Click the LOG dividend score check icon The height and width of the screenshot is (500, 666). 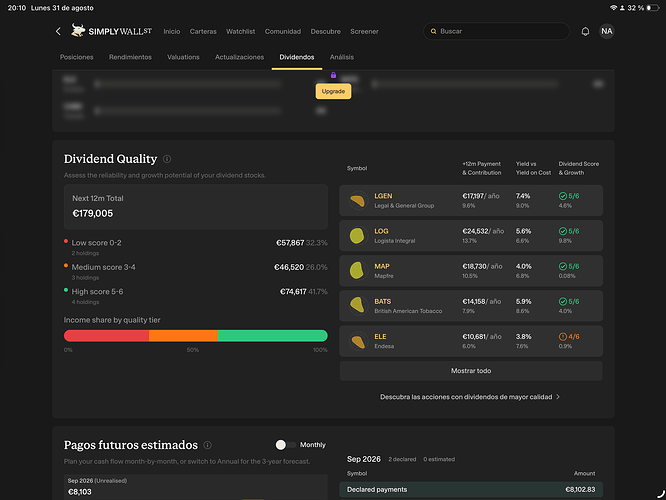(x=563, y=231)
